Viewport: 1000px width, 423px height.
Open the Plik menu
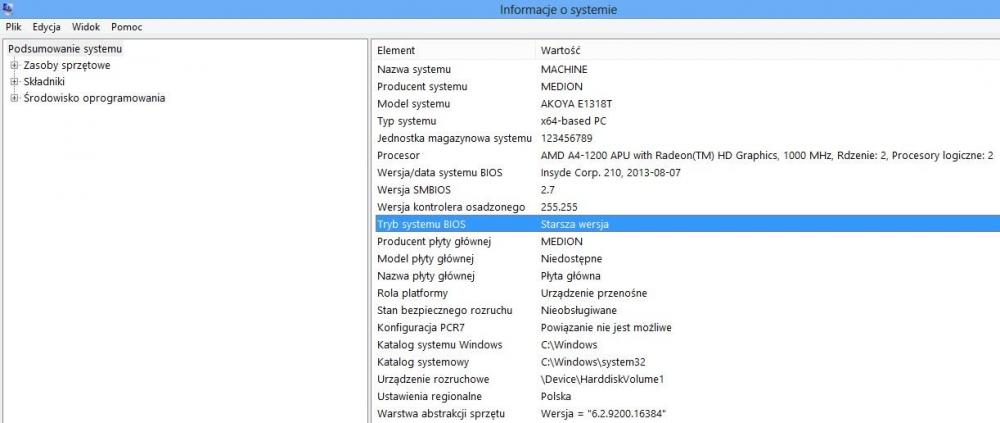click(x=14, y=27)
